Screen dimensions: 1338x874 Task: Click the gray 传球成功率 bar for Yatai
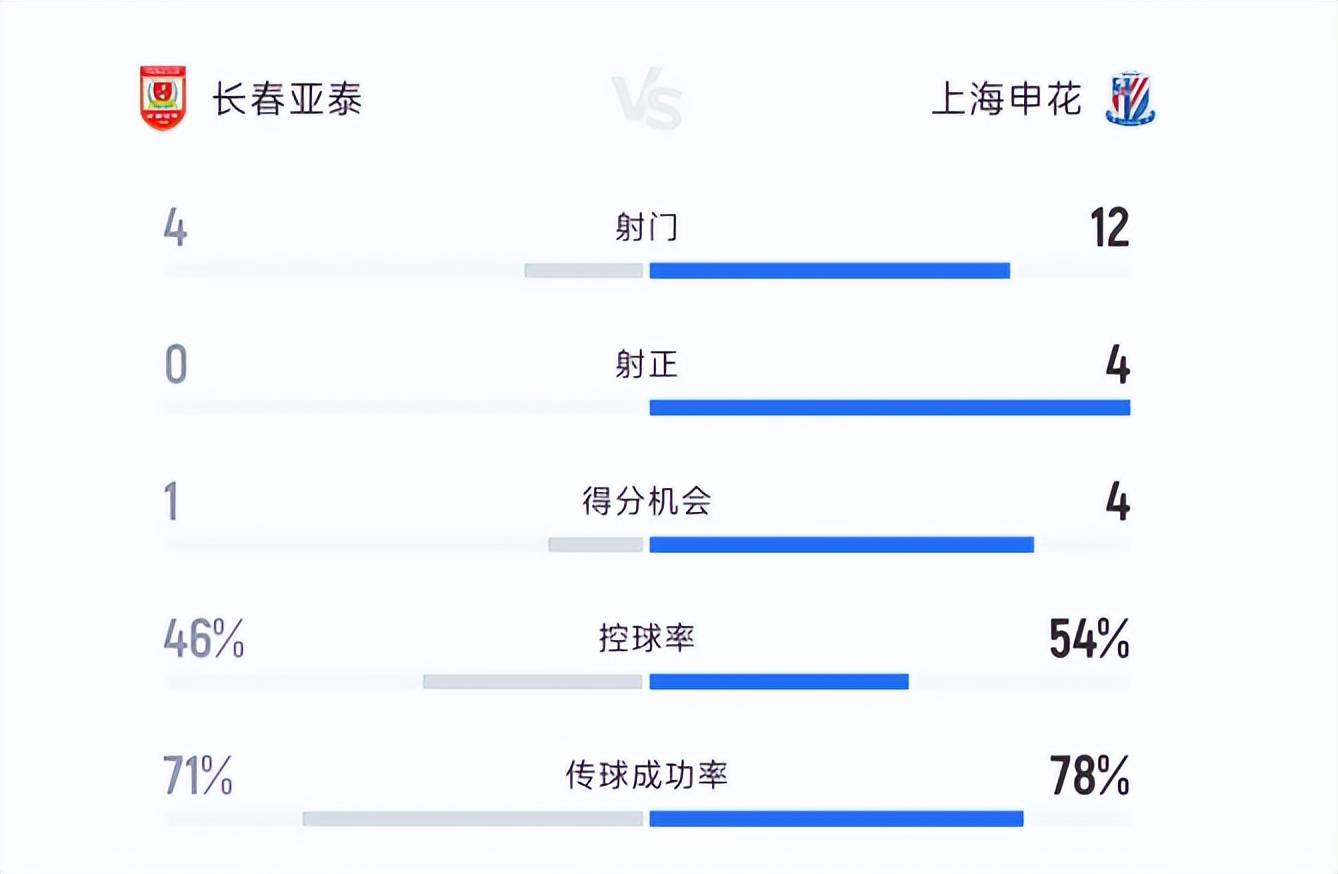pos(472,819)
